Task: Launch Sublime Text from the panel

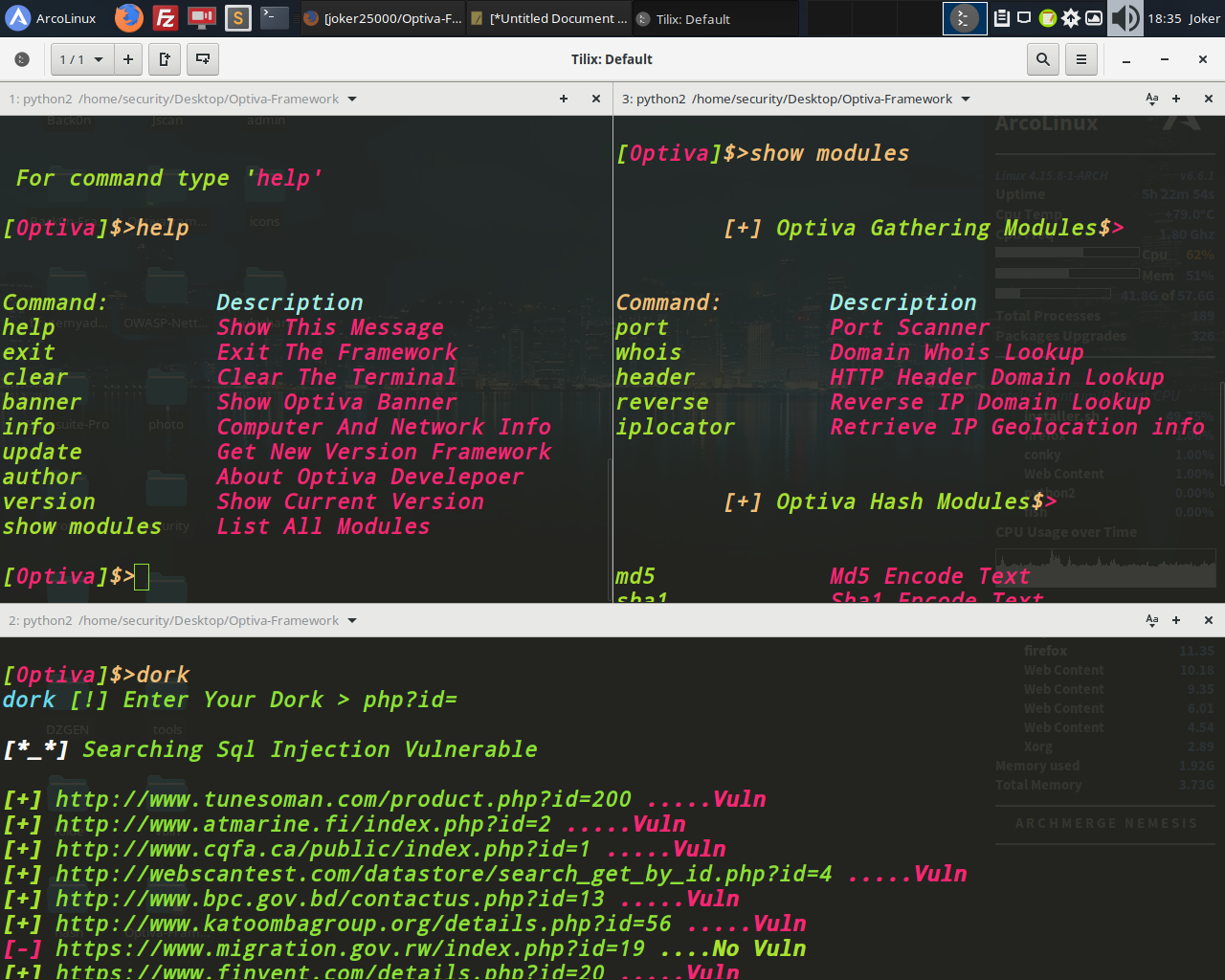Action: tap(238, 17)
